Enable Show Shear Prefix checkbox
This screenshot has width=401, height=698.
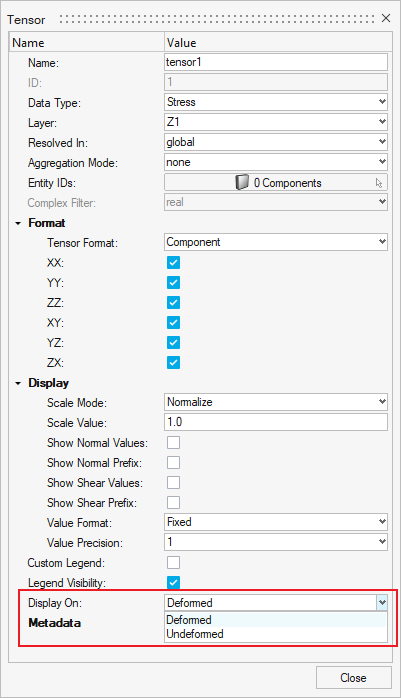click(x=174, y=503)
